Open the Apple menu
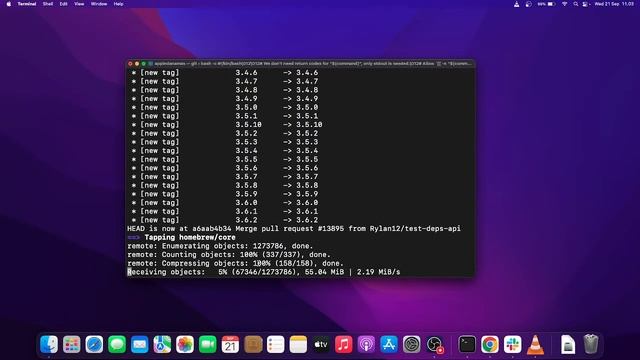Screen dimensions: 640x360 pos(9,4)
